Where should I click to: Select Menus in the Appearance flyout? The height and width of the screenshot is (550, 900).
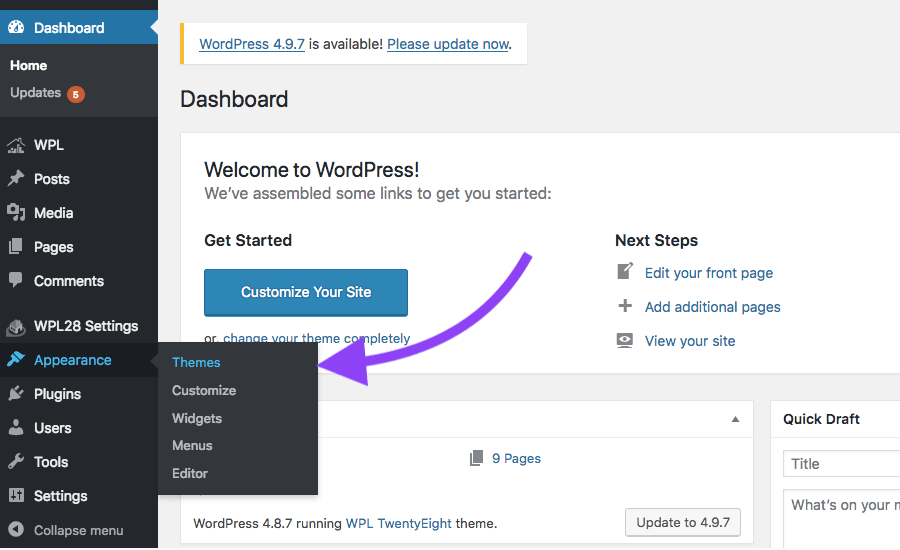(192, 446)
